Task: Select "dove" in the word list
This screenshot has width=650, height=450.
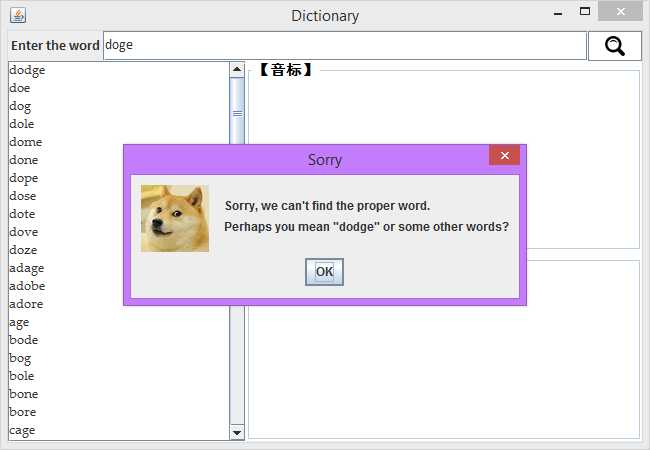Action: [66, 232]
